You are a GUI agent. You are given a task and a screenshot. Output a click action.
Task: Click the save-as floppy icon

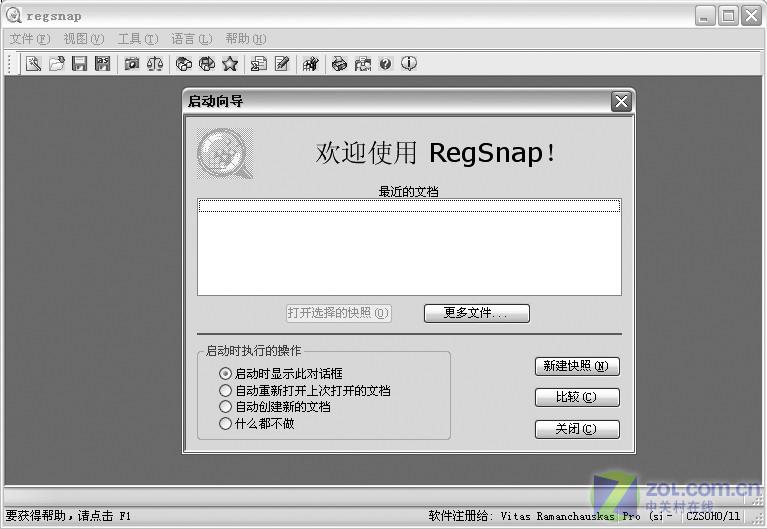pos(102,64)
